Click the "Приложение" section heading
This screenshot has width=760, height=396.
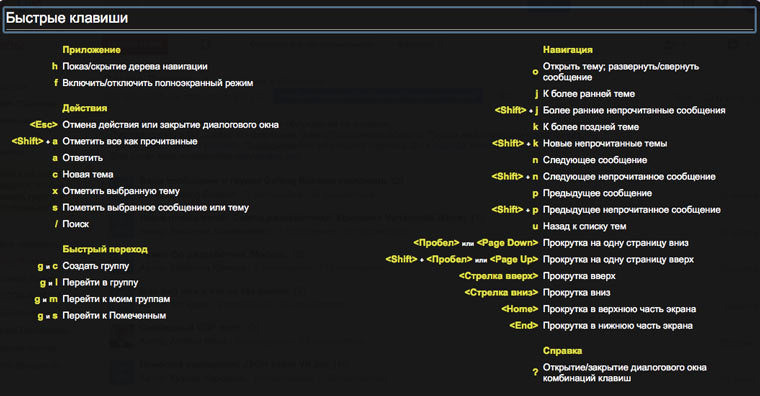[92, 50]
